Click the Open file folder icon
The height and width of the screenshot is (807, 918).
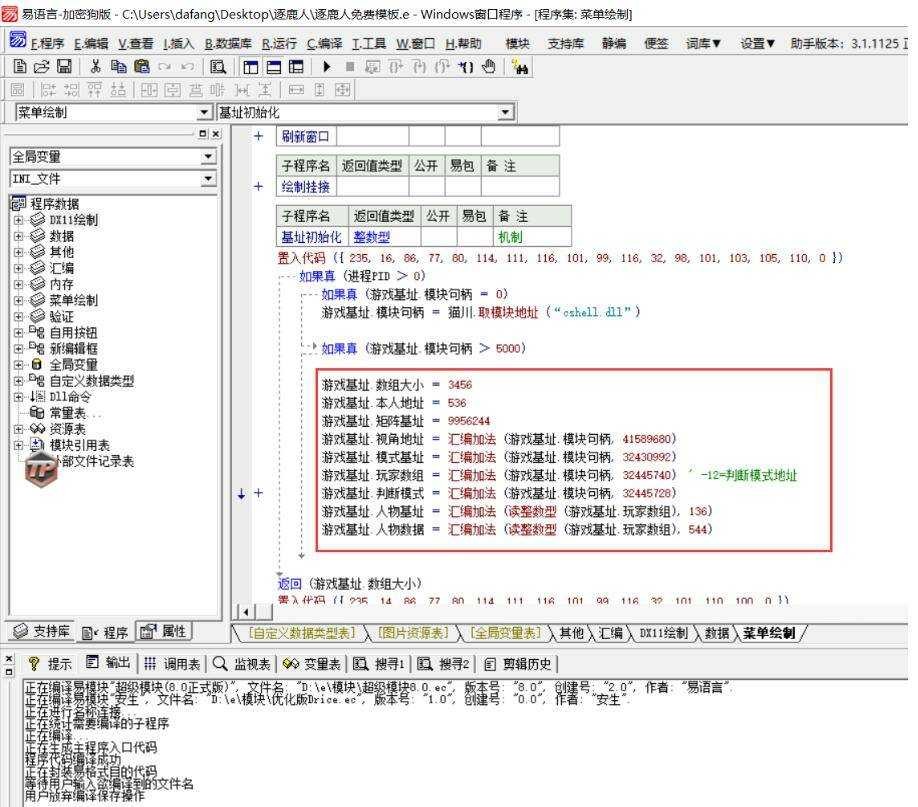42,67
